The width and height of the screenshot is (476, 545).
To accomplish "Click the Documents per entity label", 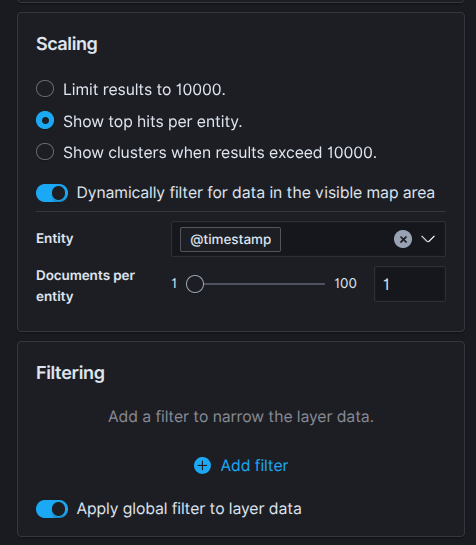I will click(x=85, y=286).
